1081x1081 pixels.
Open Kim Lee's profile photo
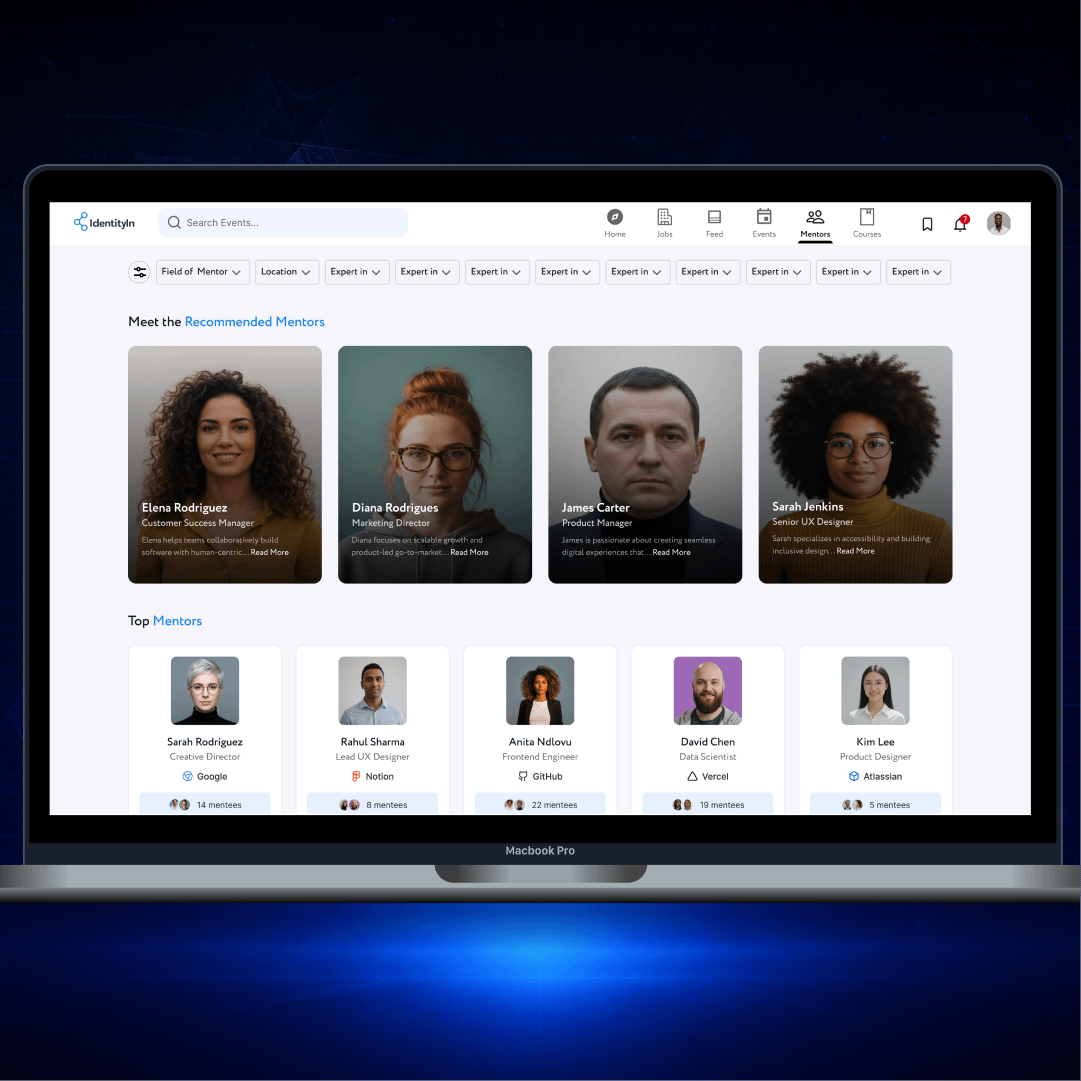tap(875, 690)
